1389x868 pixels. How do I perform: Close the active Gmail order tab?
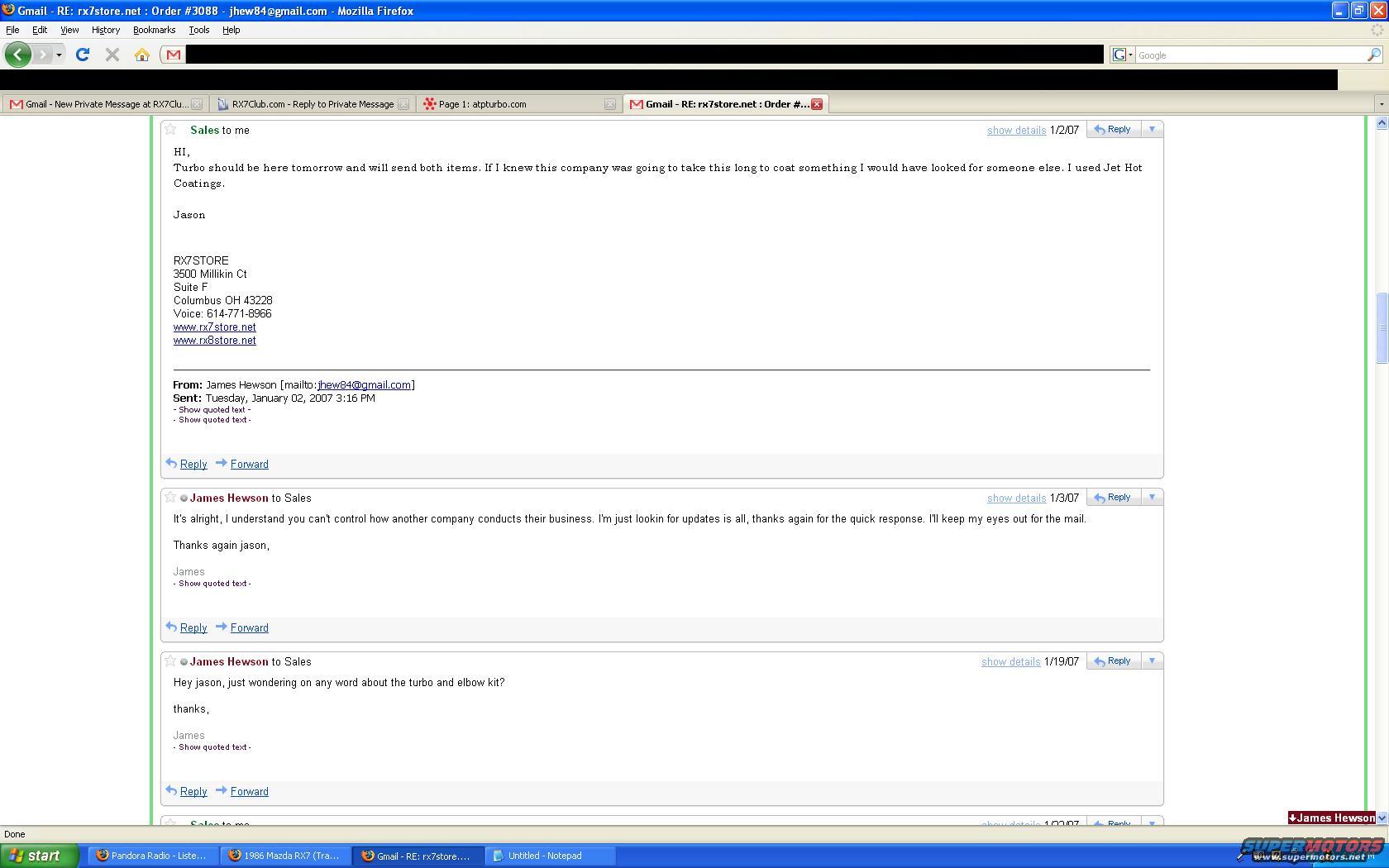[817, 104]
